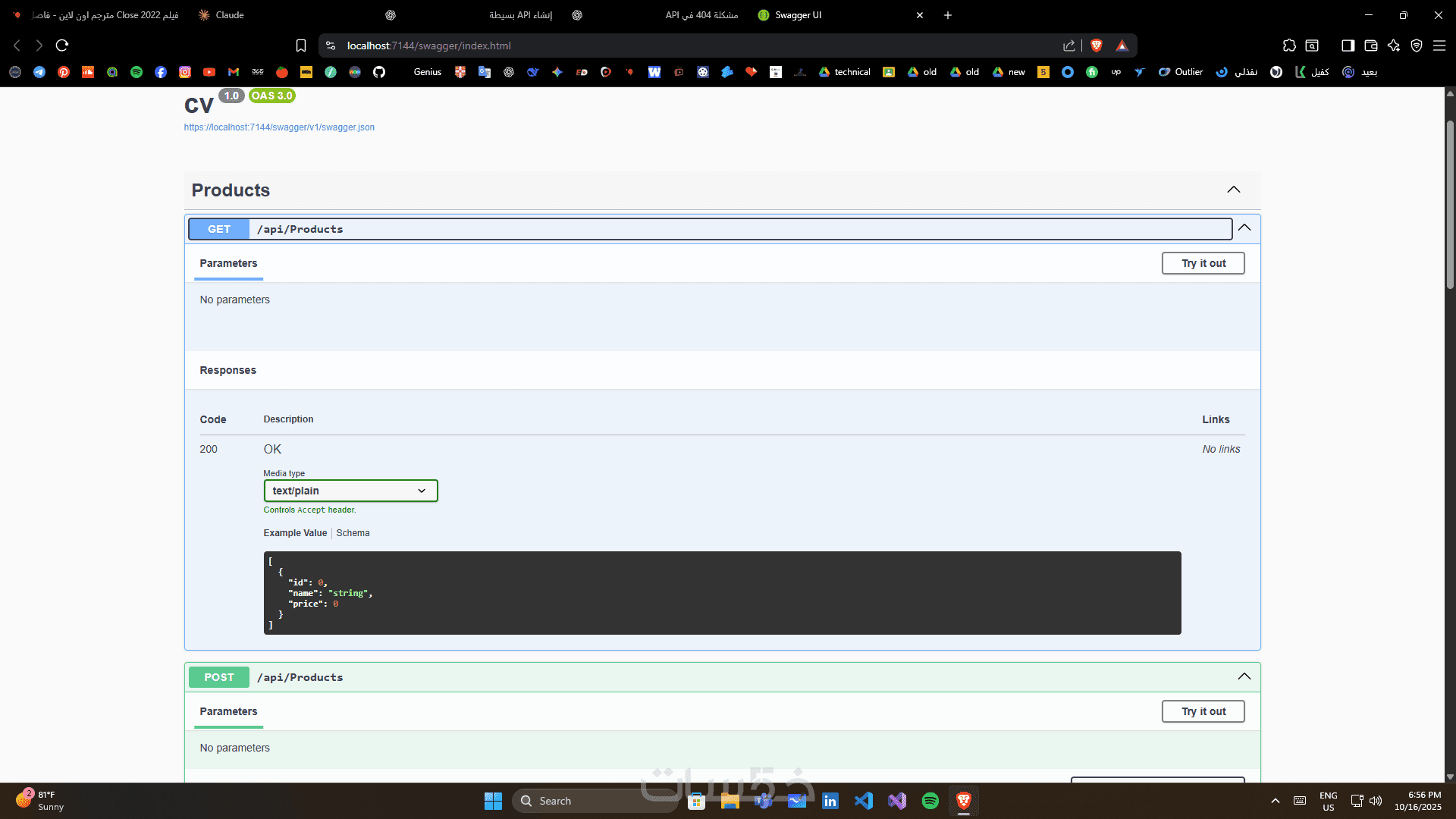Switch to the Claude browser tab

point(229,15)
